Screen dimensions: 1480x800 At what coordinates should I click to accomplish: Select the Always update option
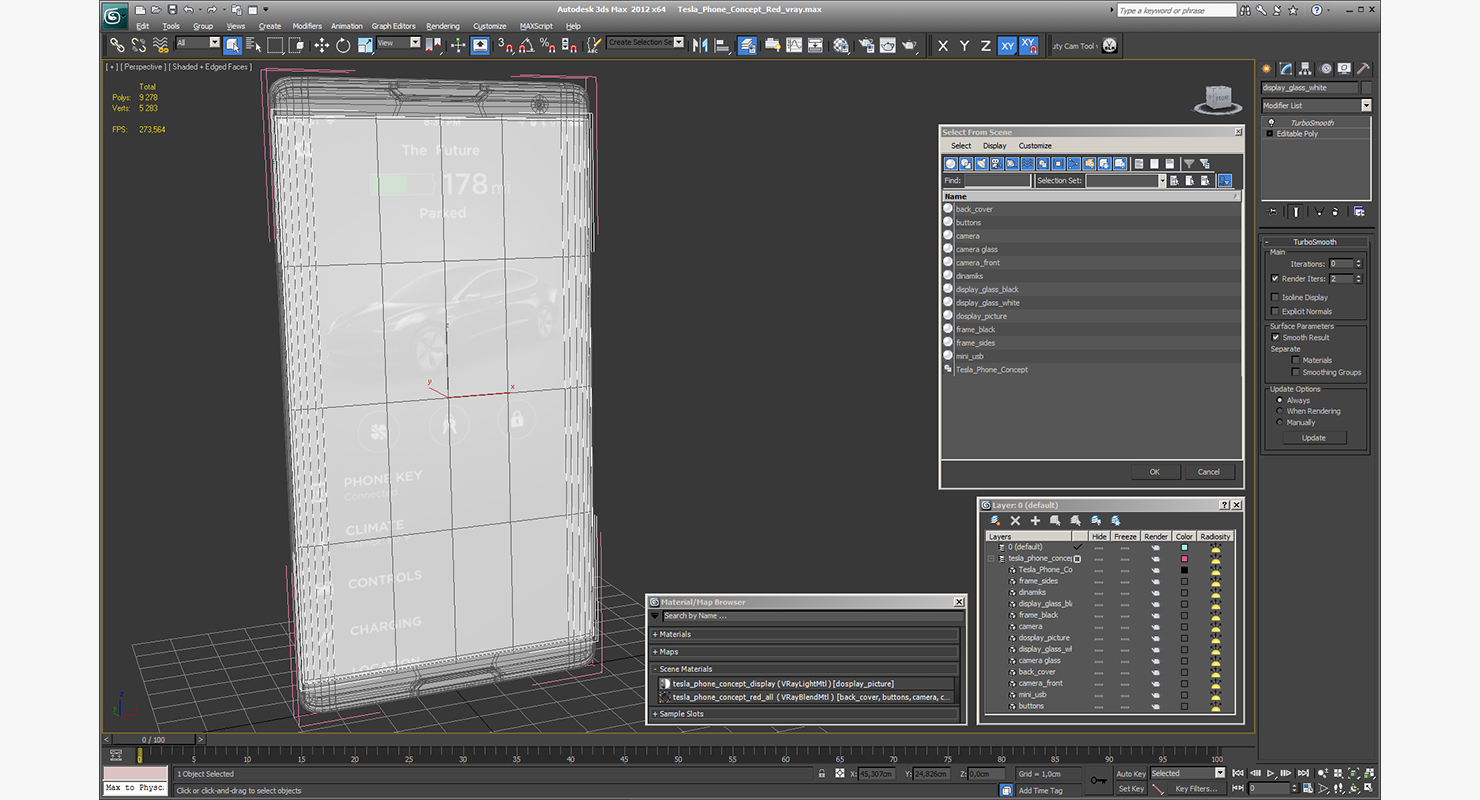tap(1279, 400)
